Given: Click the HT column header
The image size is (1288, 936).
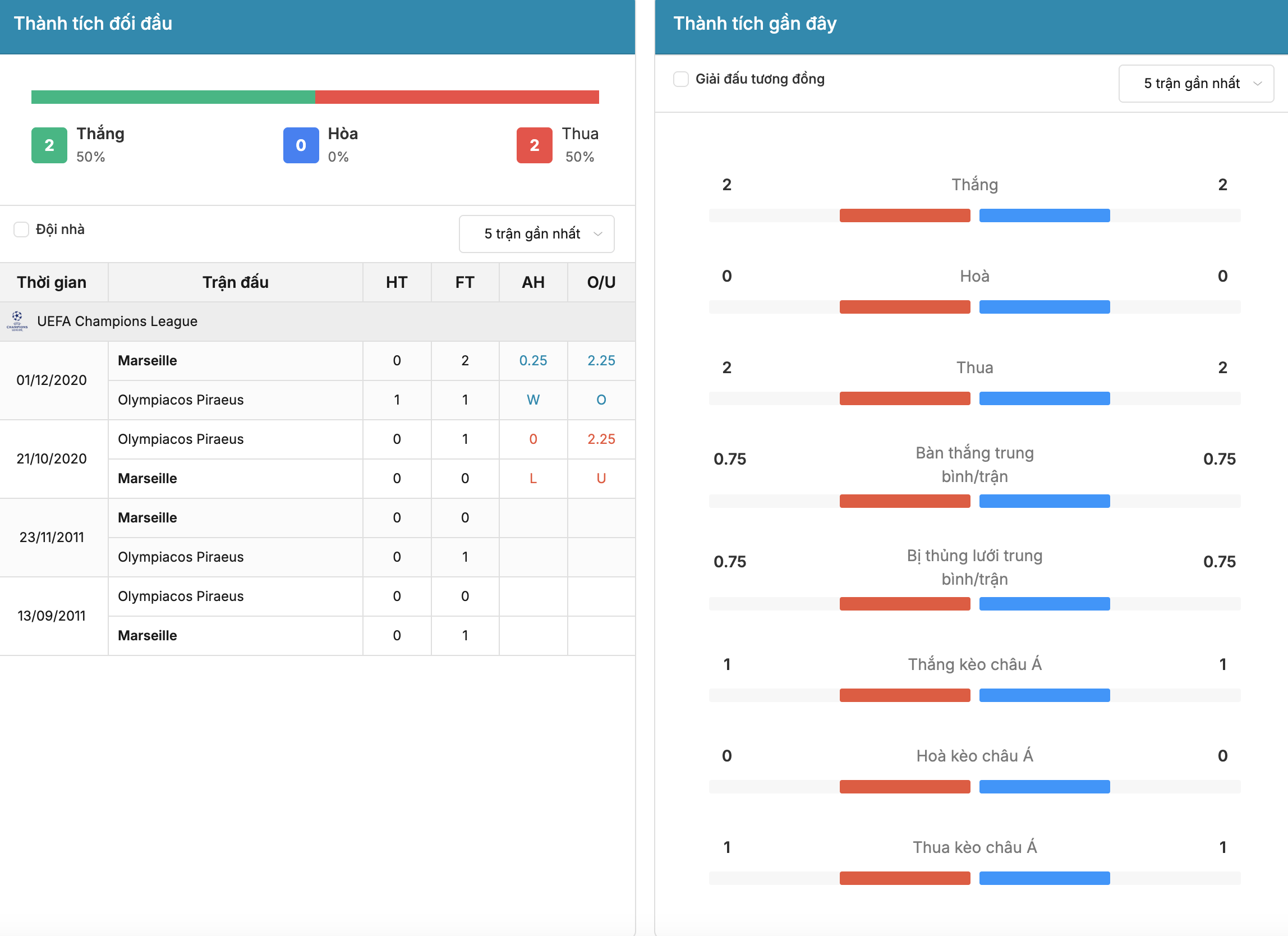Looking at the screenshot, I should pos(397,282).
